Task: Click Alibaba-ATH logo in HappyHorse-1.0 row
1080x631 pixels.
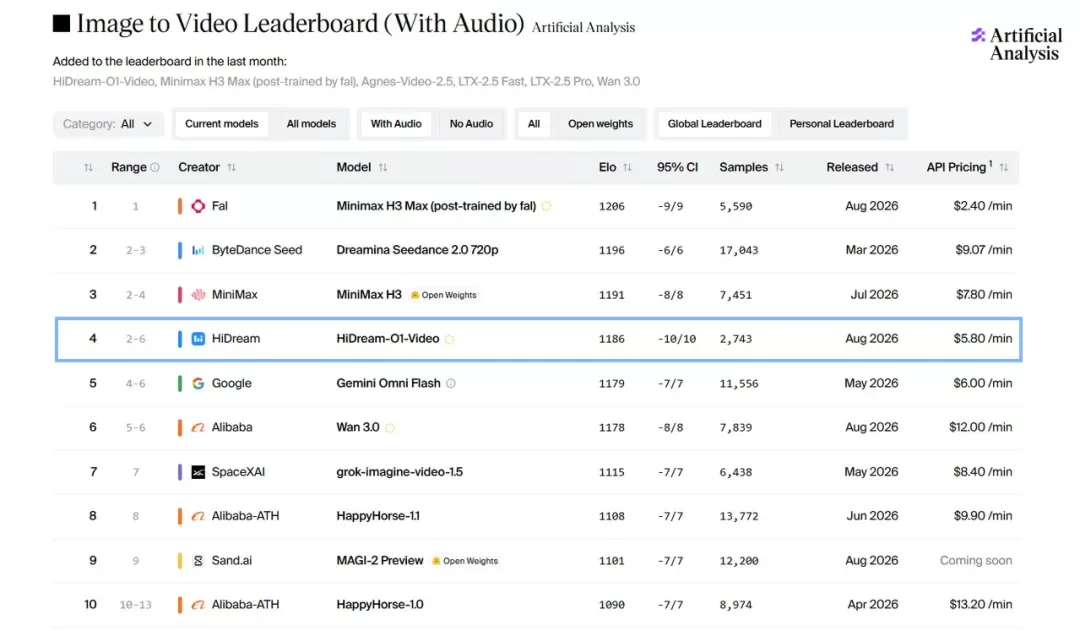Action: [198, 605]
